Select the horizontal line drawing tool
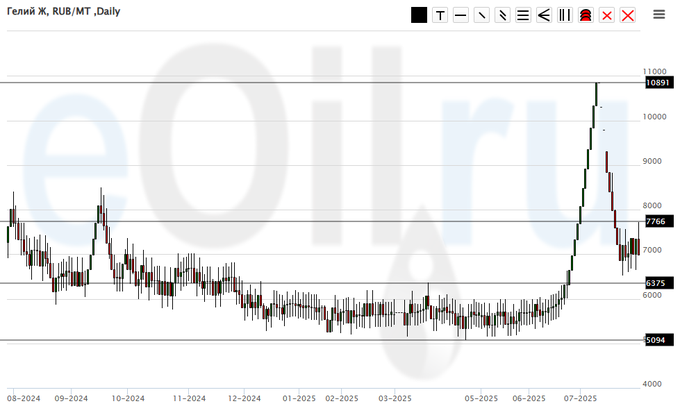 coord(461,15)
